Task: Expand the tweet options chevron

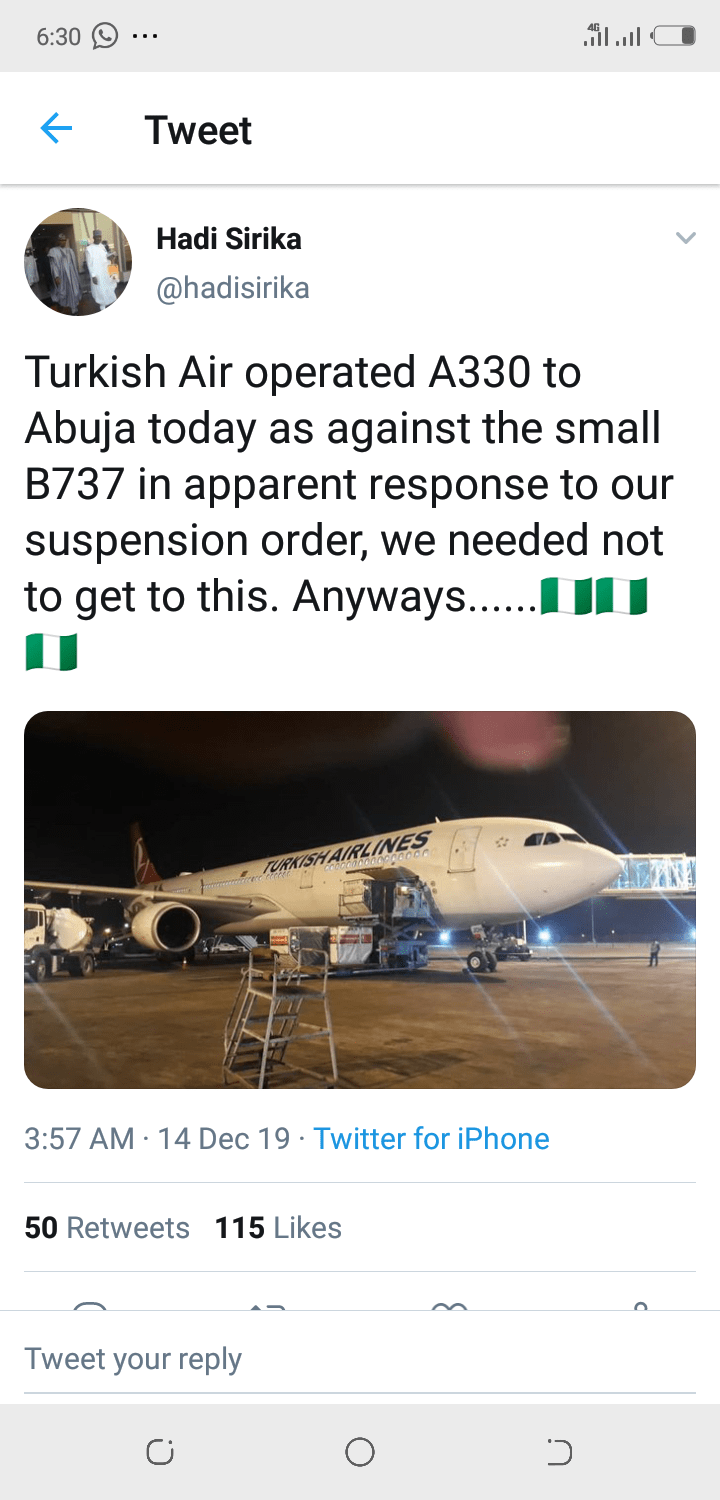Action: (685, 238)
